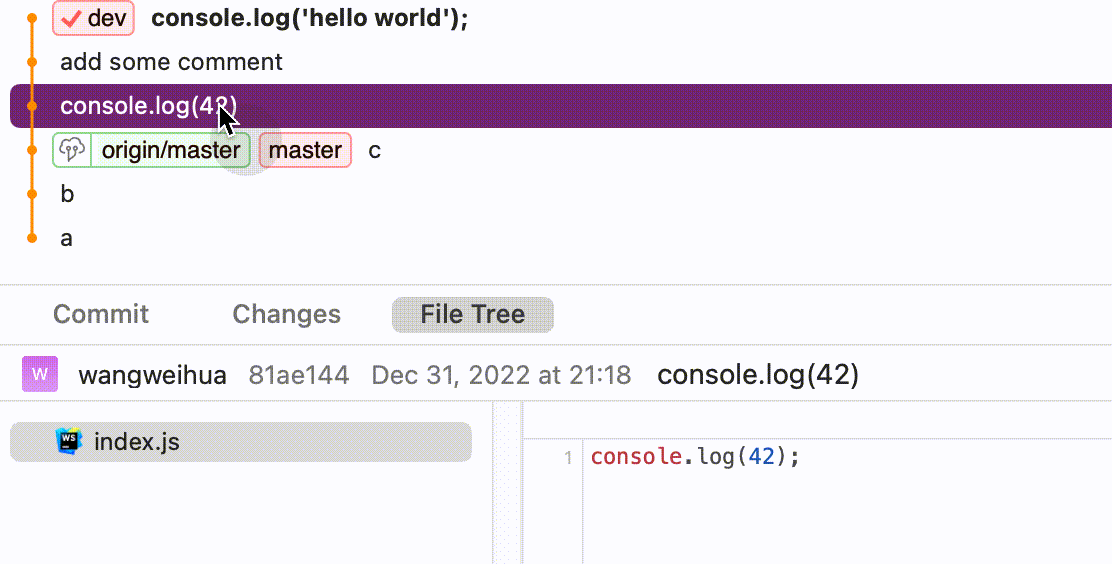Click the red checkmark on dev branch badge
The image size is (1112, 564).
coord(71,18)
